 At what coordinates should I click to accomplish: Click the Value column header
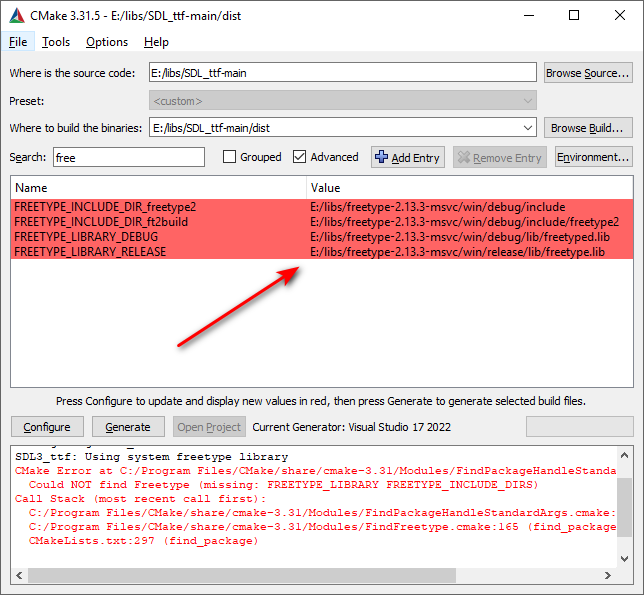(x=470, y=188)
